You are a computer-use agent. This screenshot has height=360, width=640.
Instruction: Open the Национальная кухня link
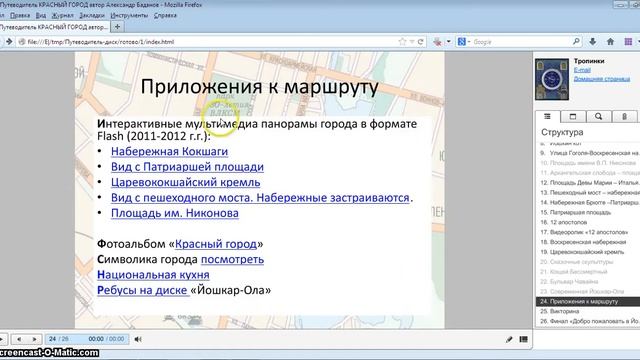[153, 275]
